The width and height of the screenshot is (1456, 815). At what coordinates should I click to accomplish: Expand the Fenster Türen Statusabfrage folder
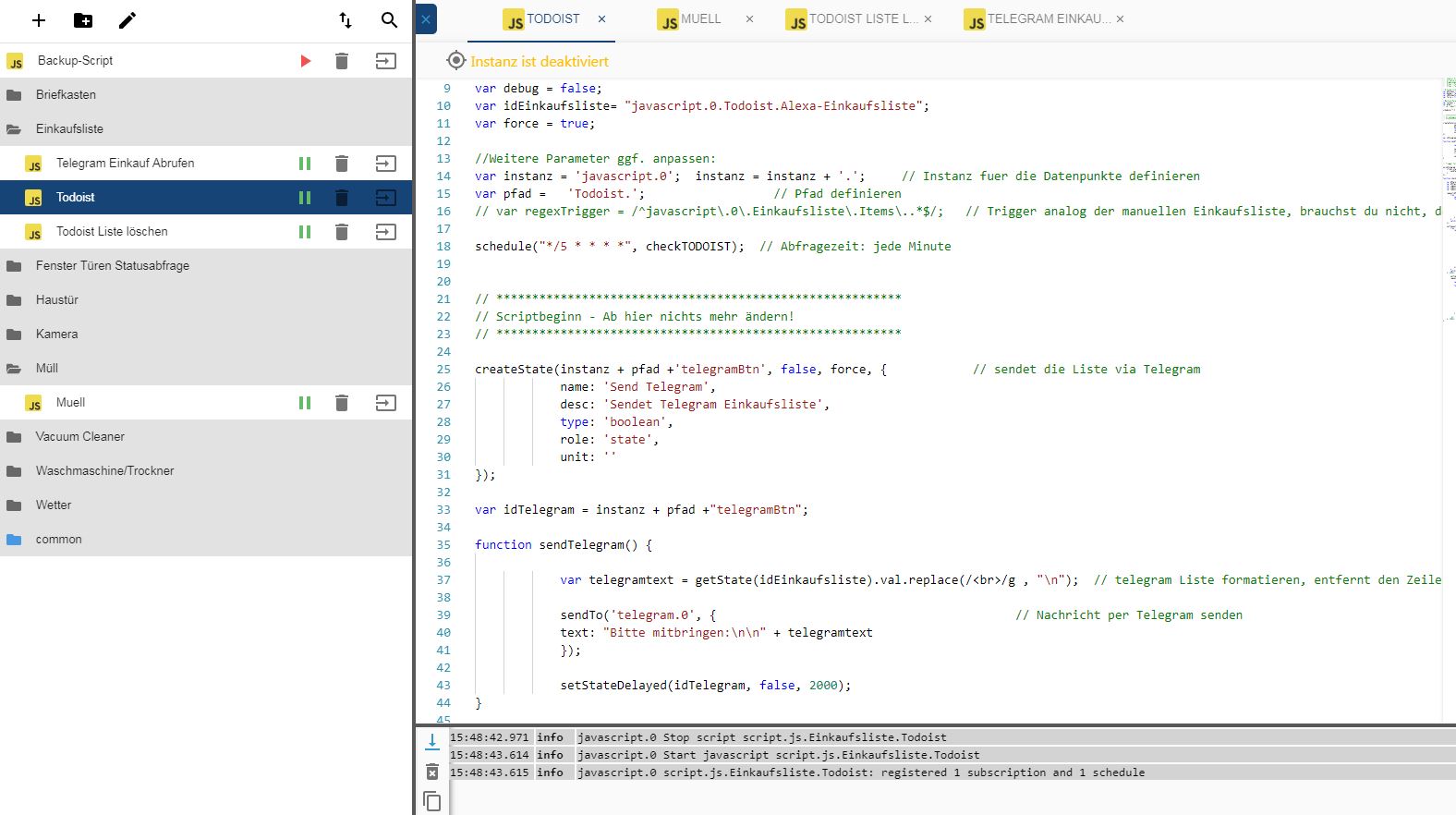coord(112,266)
